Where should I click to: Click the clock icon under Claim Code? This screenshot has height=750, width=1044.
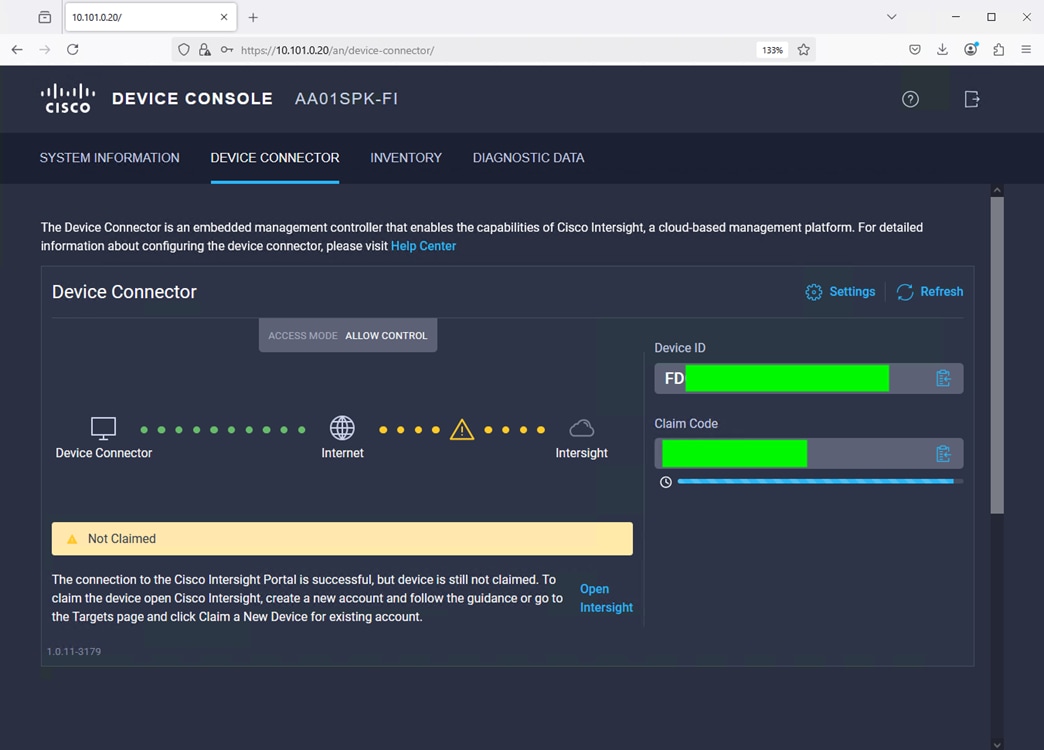point(666,482)
